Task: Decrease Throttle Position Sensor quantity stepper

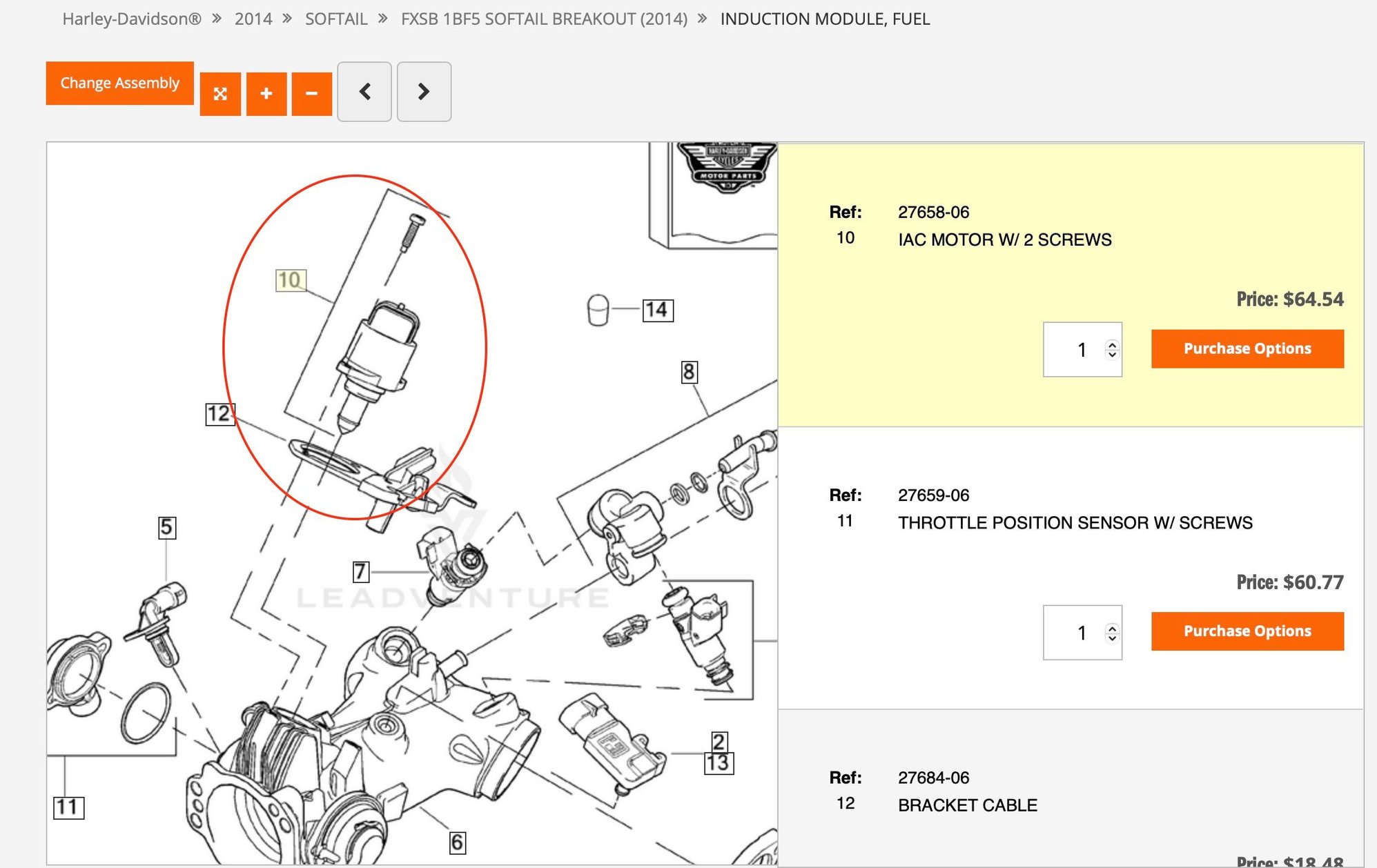Action: [1112, 638]
